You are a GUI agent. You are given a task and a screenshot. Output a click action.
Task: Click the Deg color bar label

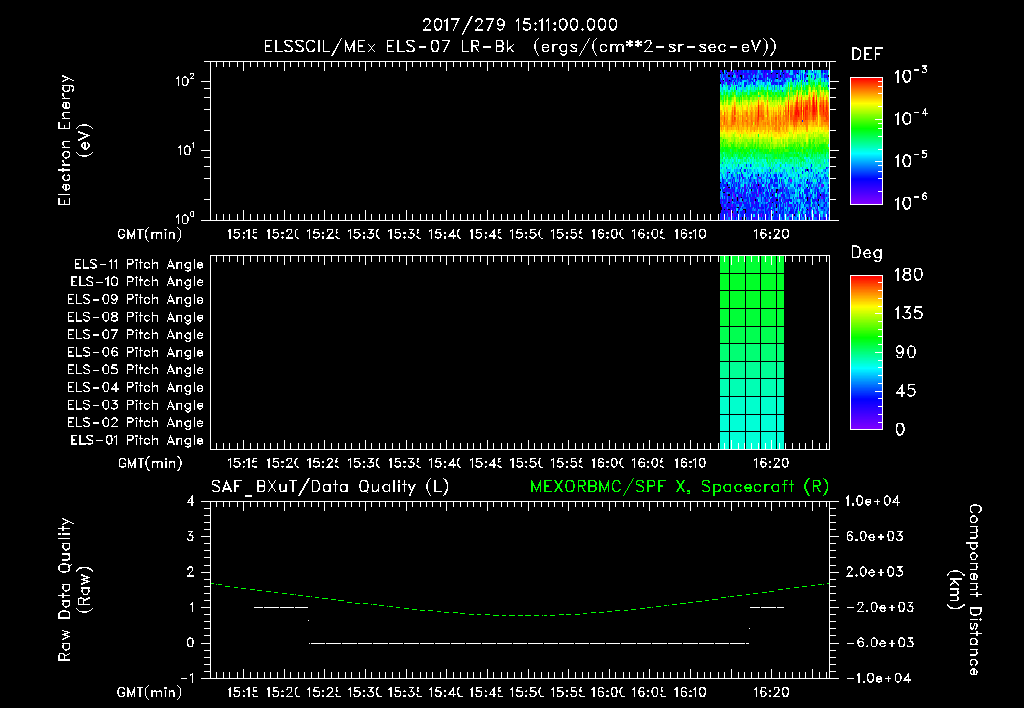click(866, 253)
